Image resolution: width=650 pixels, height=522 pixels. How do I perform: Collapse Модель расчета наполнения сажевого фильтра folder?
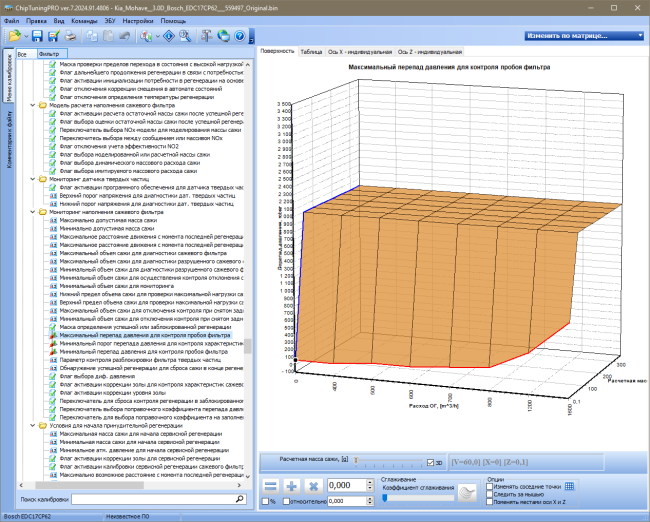click(33, 105)
